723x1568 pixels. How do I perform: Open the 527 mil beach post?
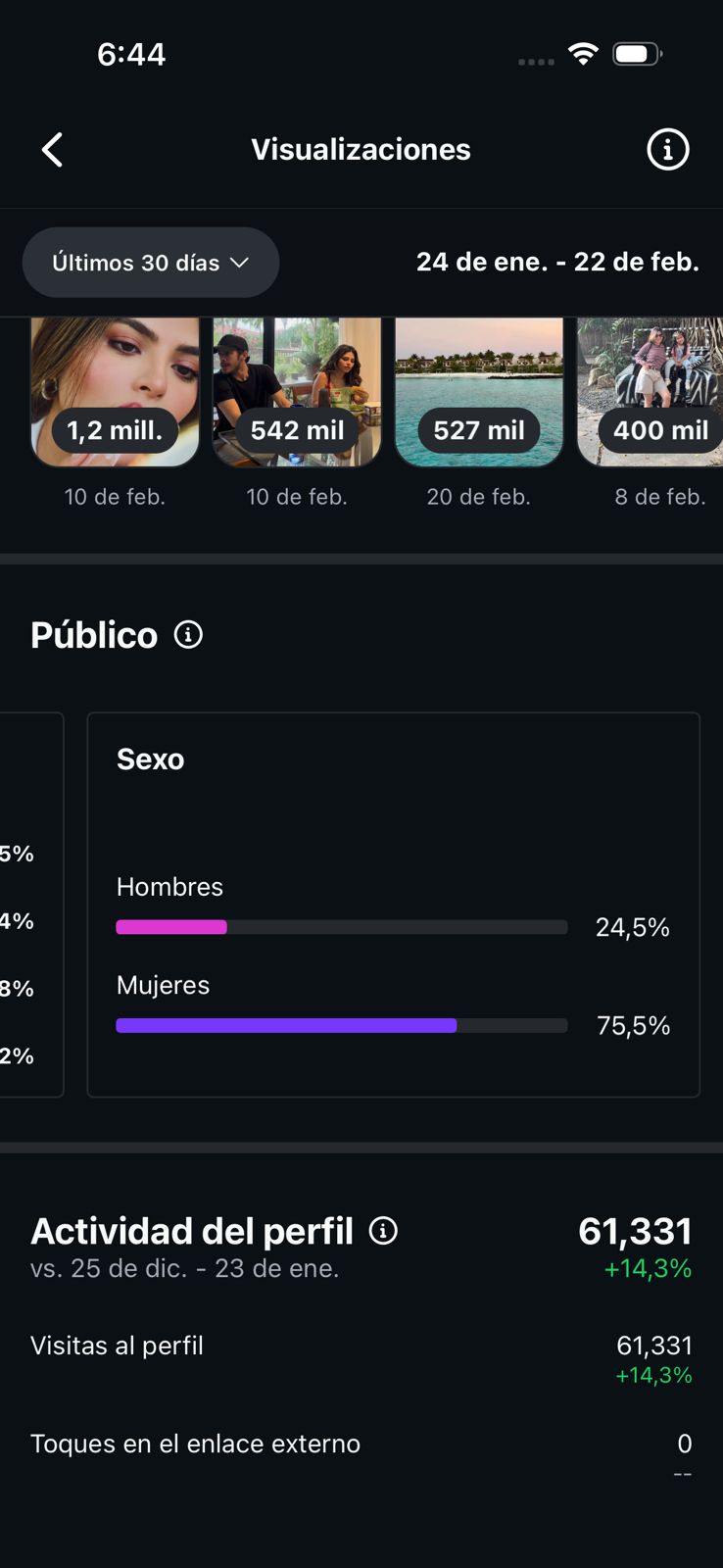click(479, 392)
